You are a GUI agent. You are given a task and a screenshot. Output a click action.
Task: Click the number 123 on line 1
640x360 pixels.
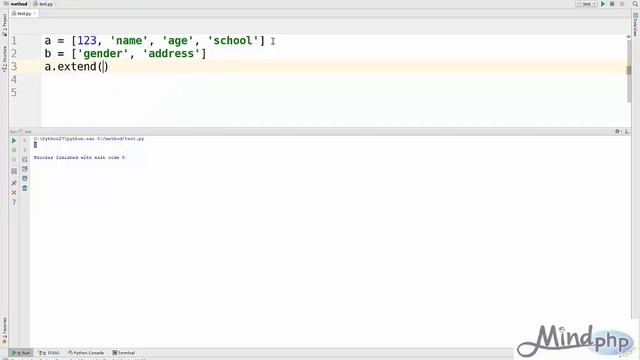pos(87,41)
